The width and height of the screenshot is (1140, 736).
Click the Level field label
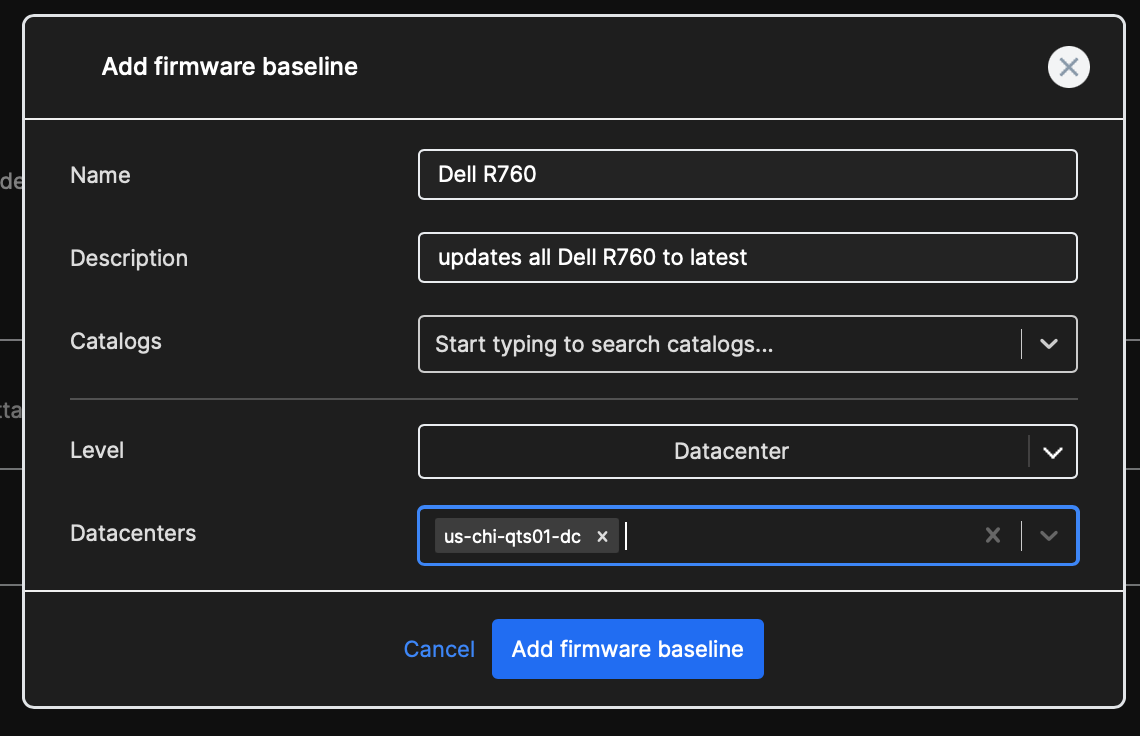tap(97, 450)
